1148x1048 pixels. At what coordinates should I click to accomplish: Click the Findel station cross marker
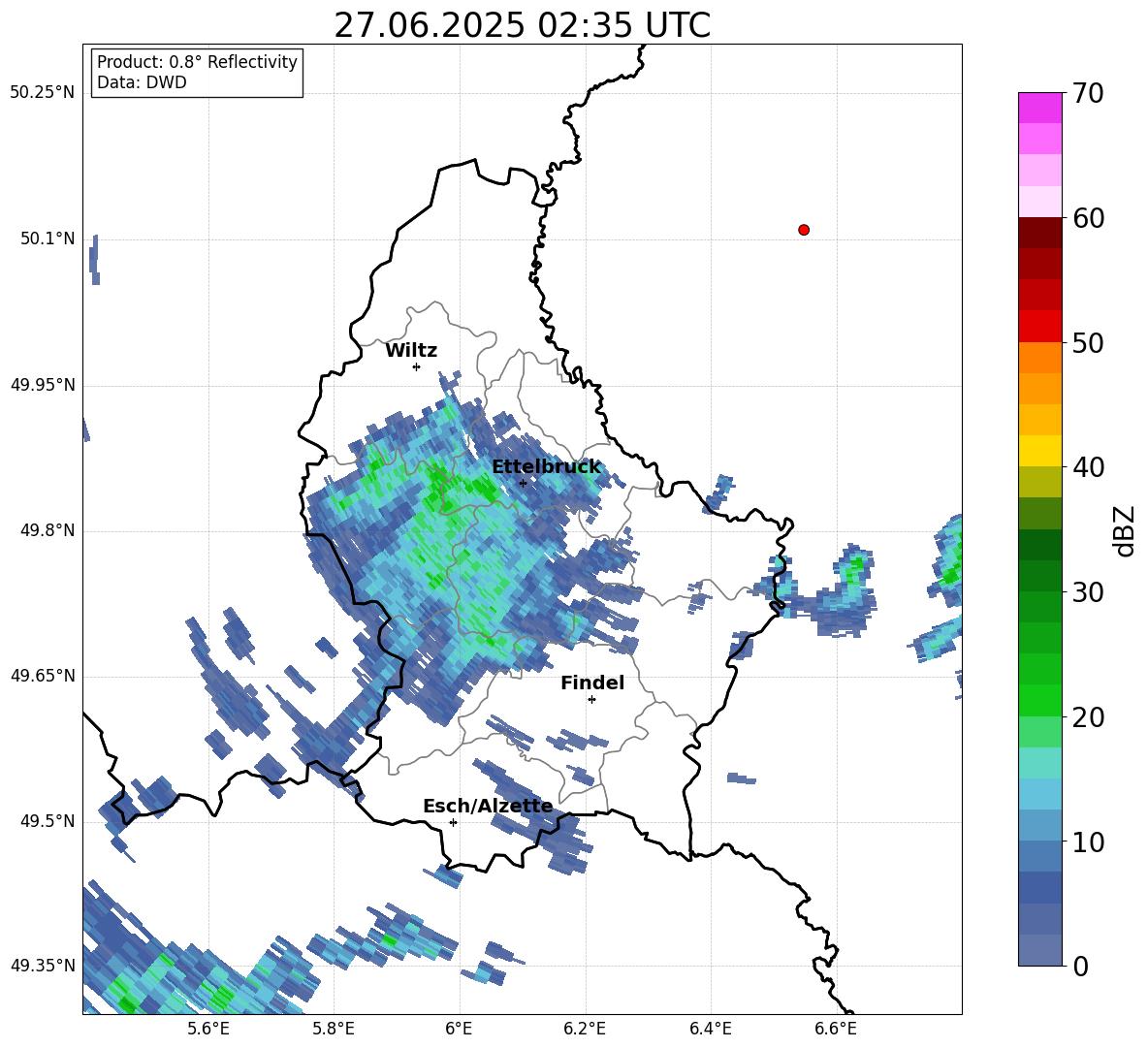coord(591,700)
